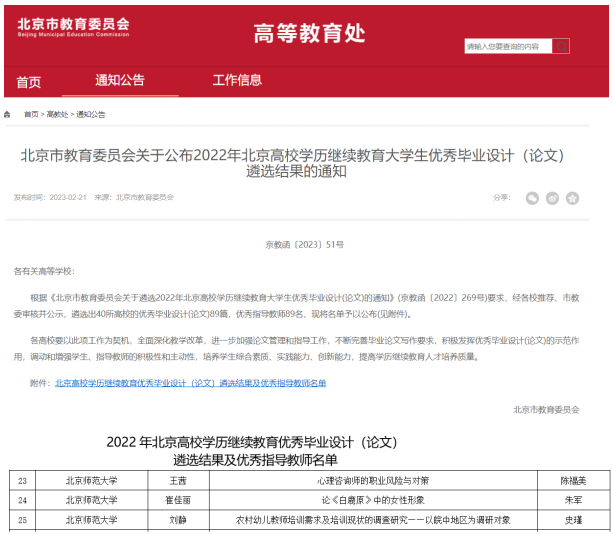This screenshot has width=613, height=534.
Task: Click 北京师范大学 in row 23
Action: (91, 480)
